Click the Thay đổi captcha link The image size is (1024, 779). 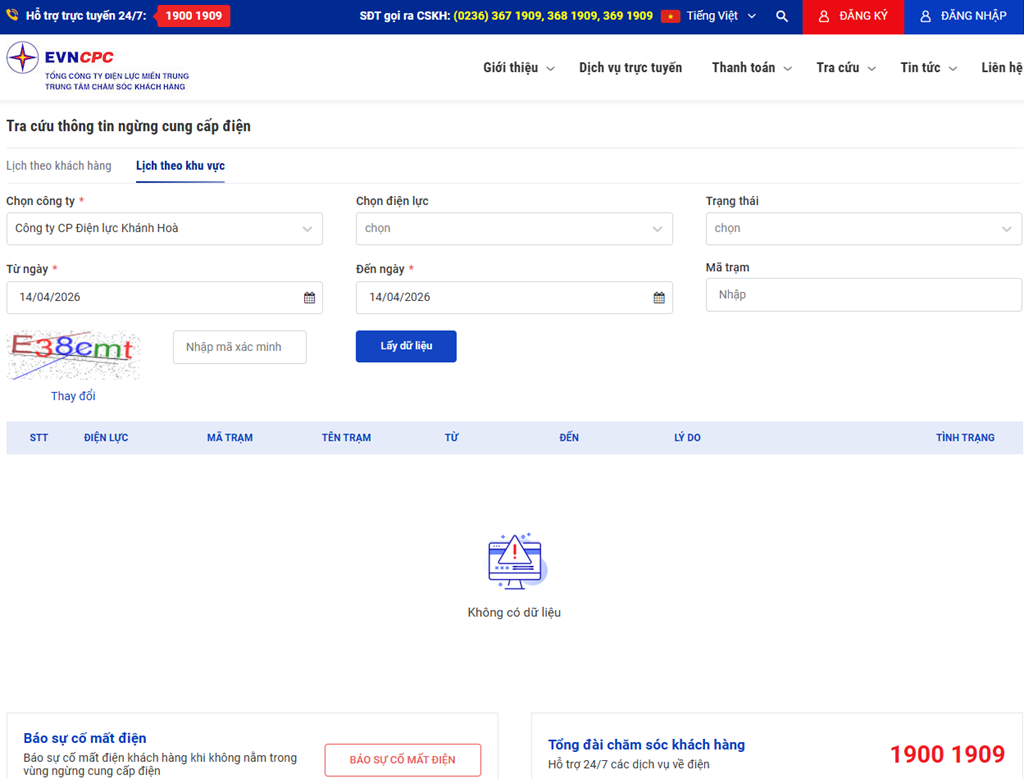(x=73, y=396)
